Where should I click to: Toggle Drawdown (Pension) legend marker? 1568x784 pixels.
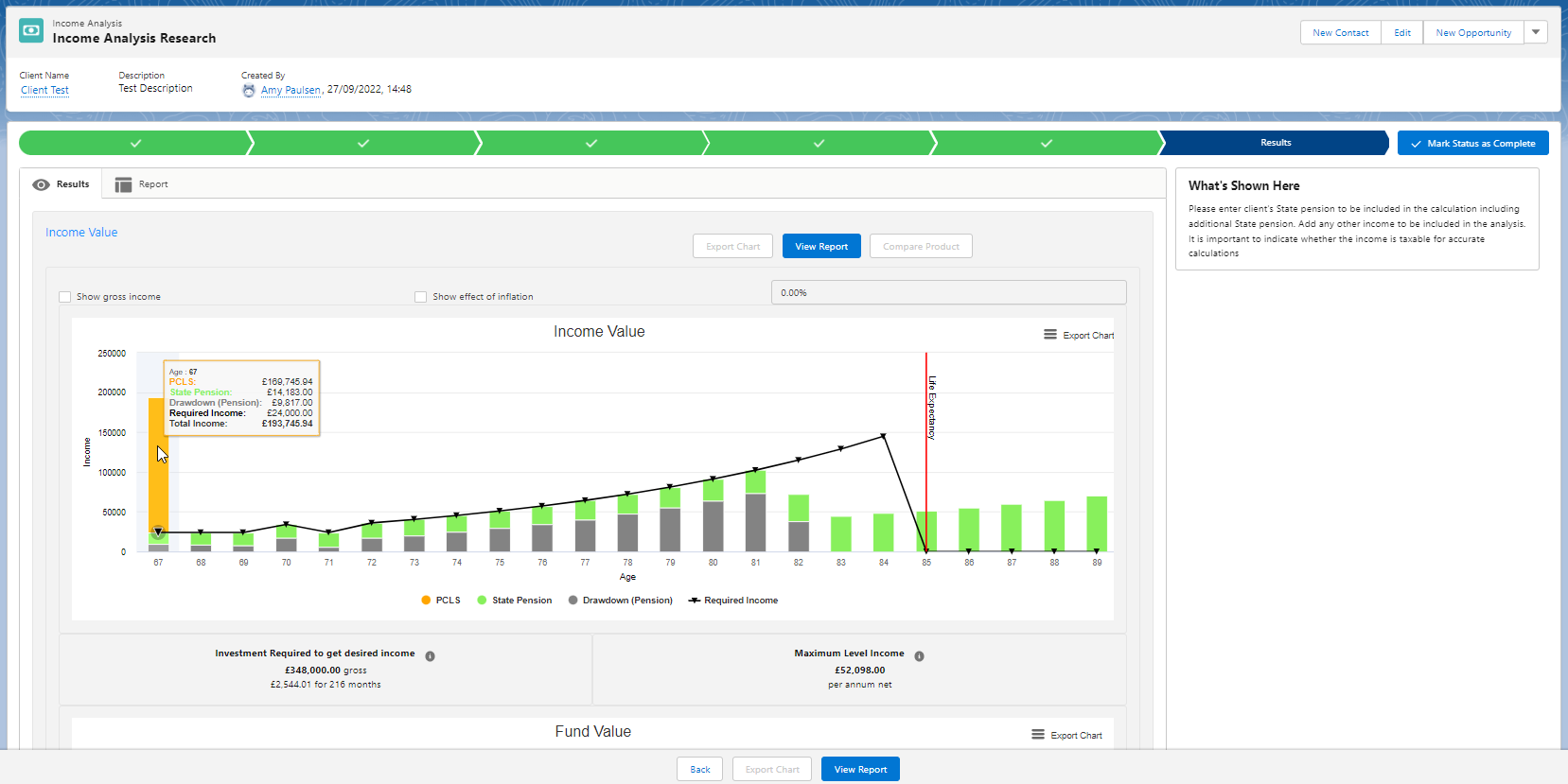pyautogui.click(x=573, y=601)
